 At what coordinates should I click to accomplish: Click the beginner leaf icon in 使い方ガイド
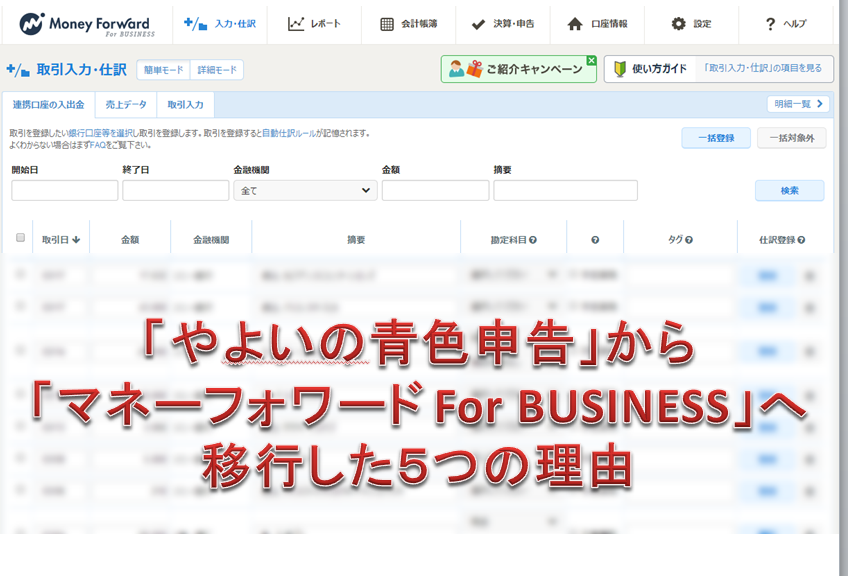[620, 69]
